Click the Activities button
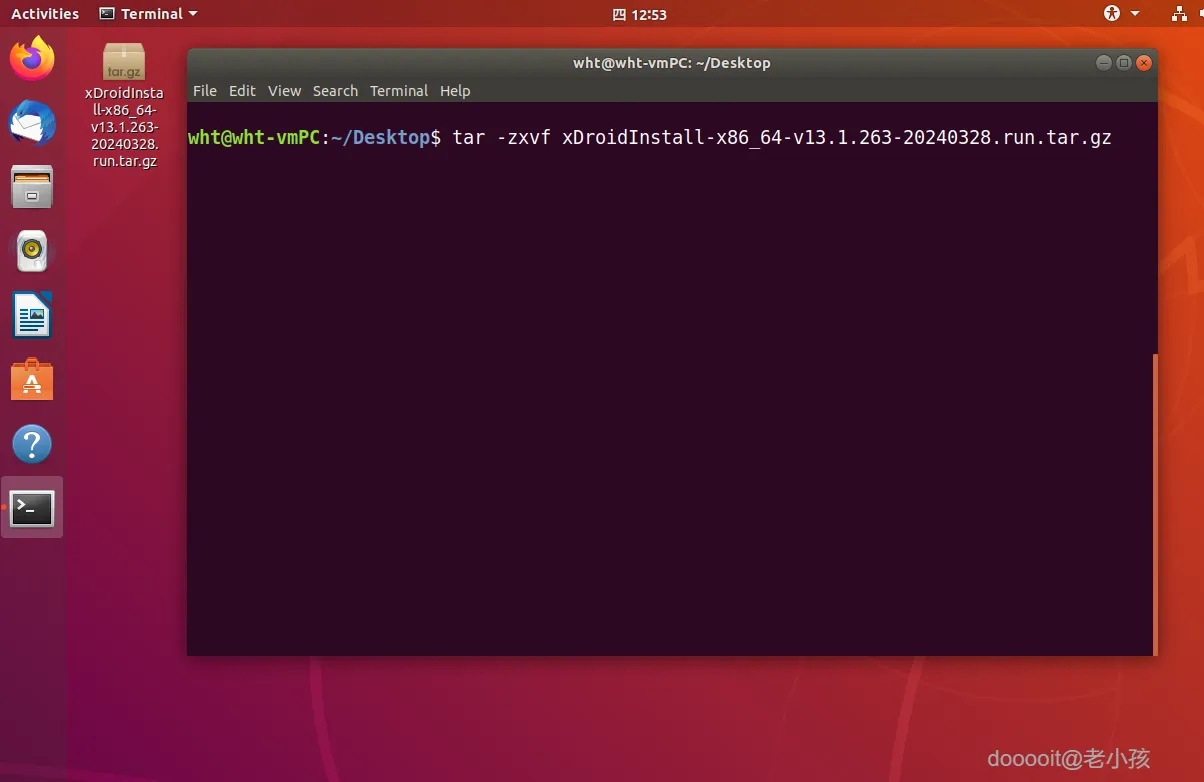This screenshot has width=1204, height=782. point(45,14)
